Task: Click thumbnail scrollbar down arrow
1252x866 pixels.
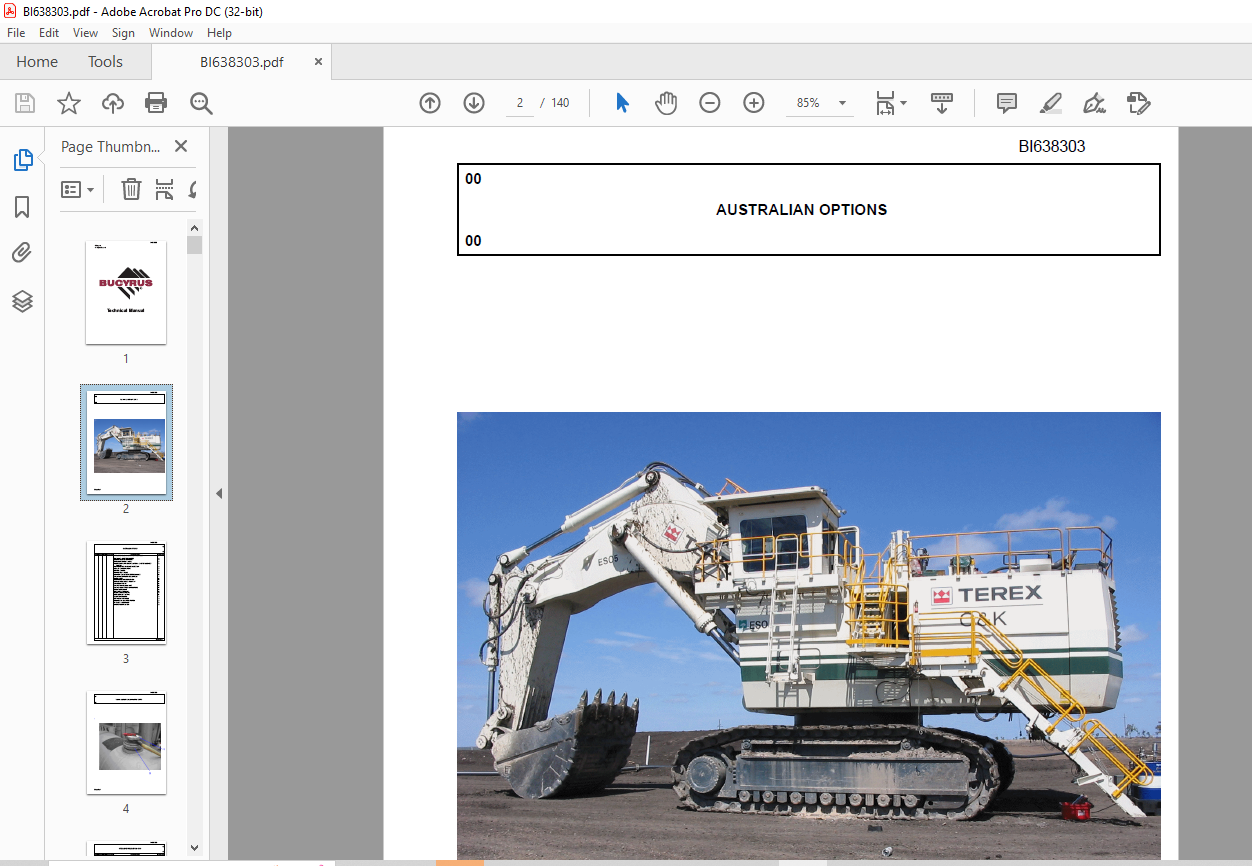Action: coord(194,849)
